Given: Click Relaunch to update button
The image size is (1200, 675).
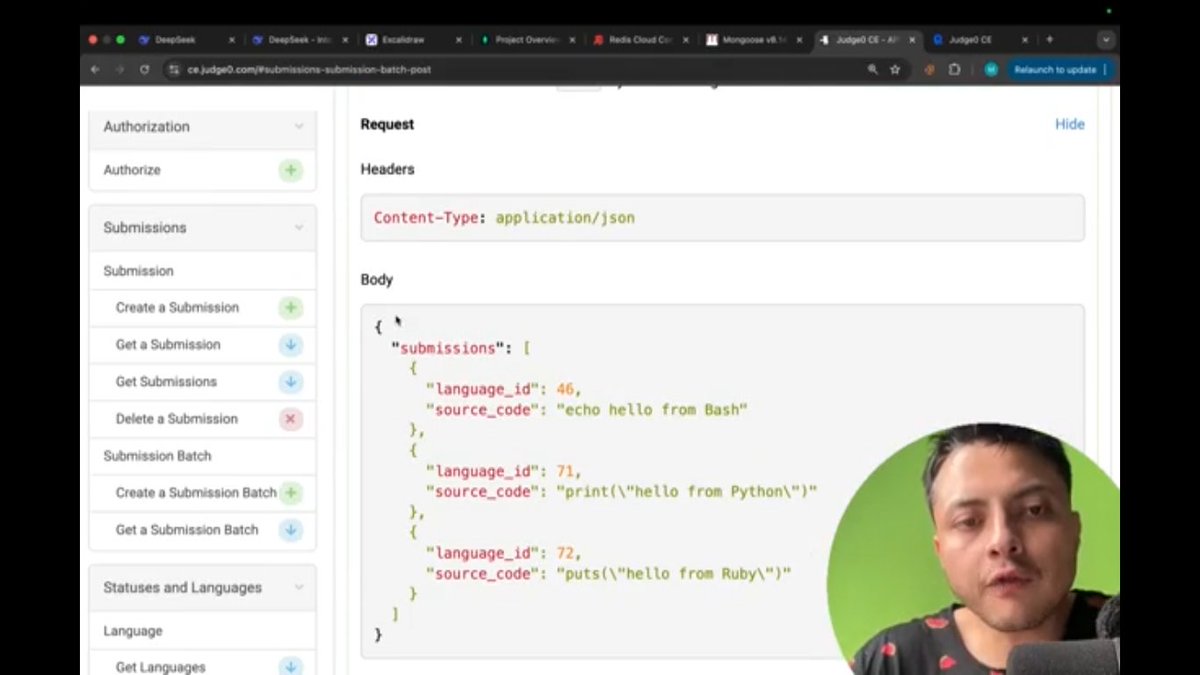Looking at the screenshot, I should (x=1060, y=70).
